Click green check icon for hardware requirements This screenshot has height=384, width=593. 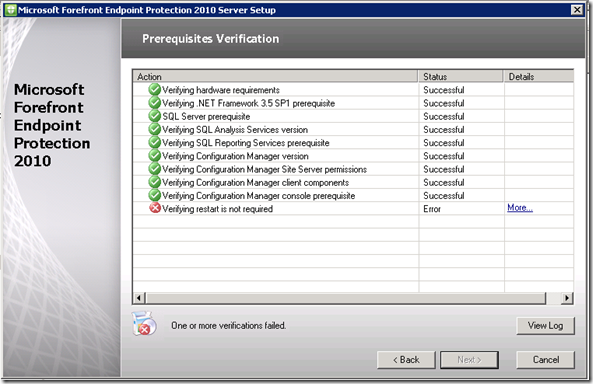[x=154, y=89]
